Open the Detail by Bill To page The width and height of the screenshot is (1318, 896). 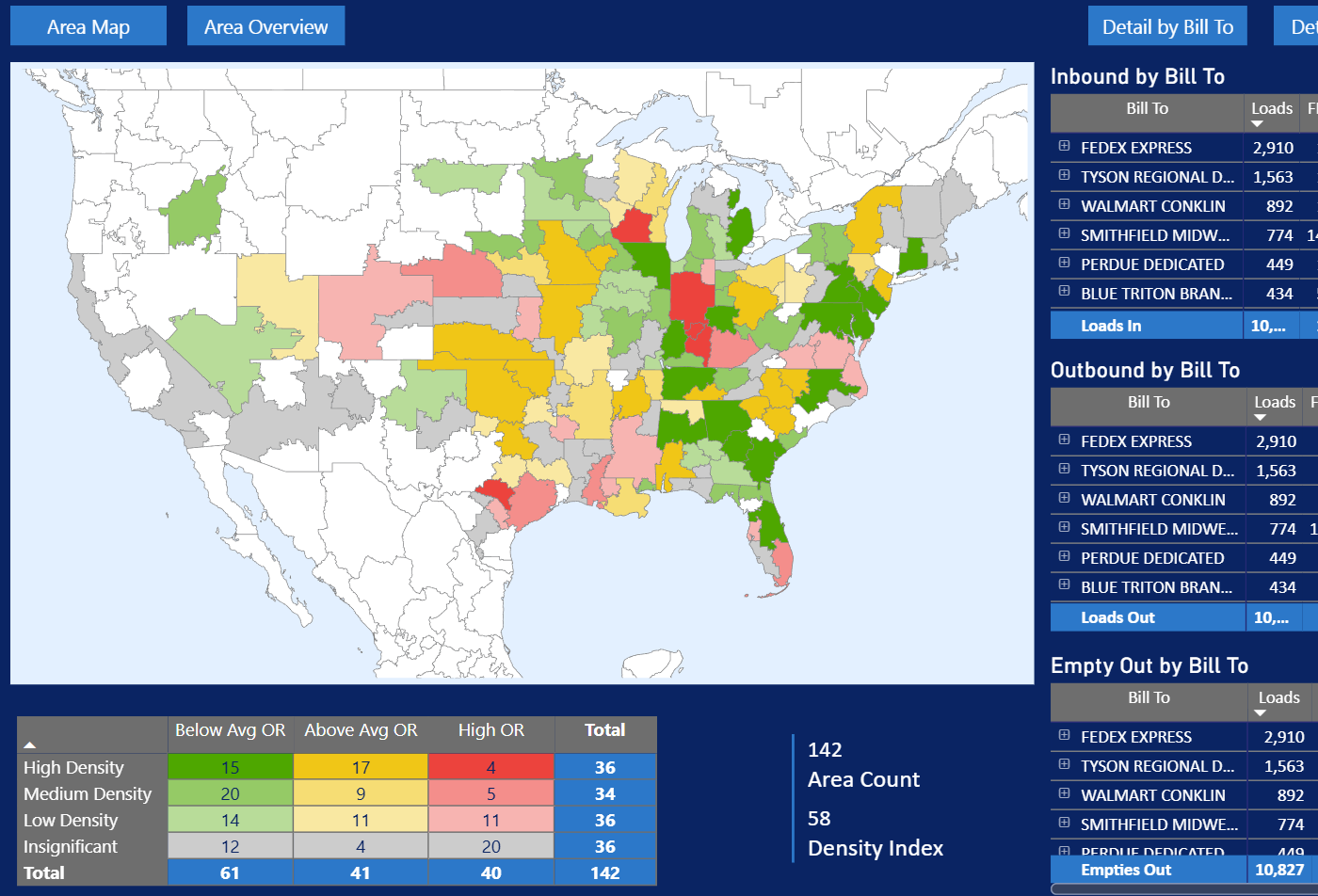1167,26
